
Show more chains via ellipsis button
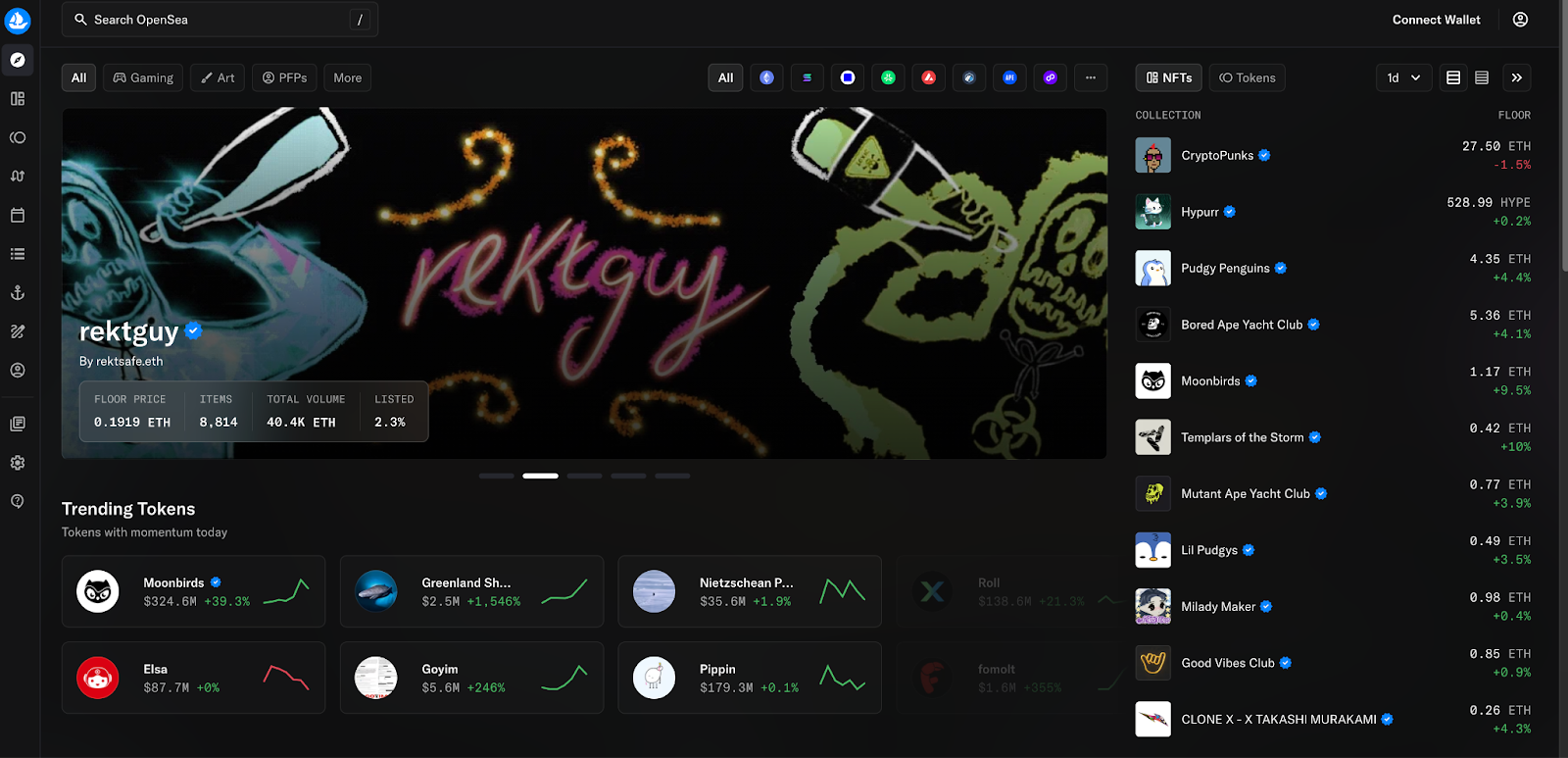1090,78
